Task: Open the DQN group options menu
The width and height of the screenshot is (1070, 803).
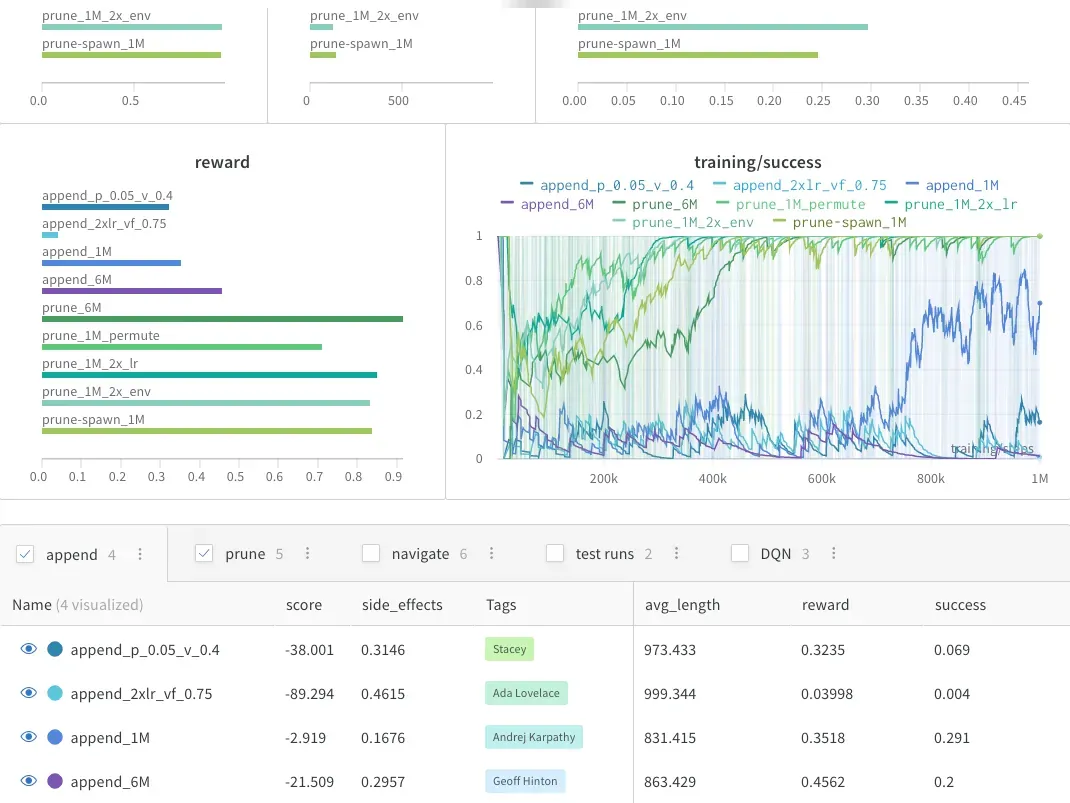Action: click(x=833, y=553)
